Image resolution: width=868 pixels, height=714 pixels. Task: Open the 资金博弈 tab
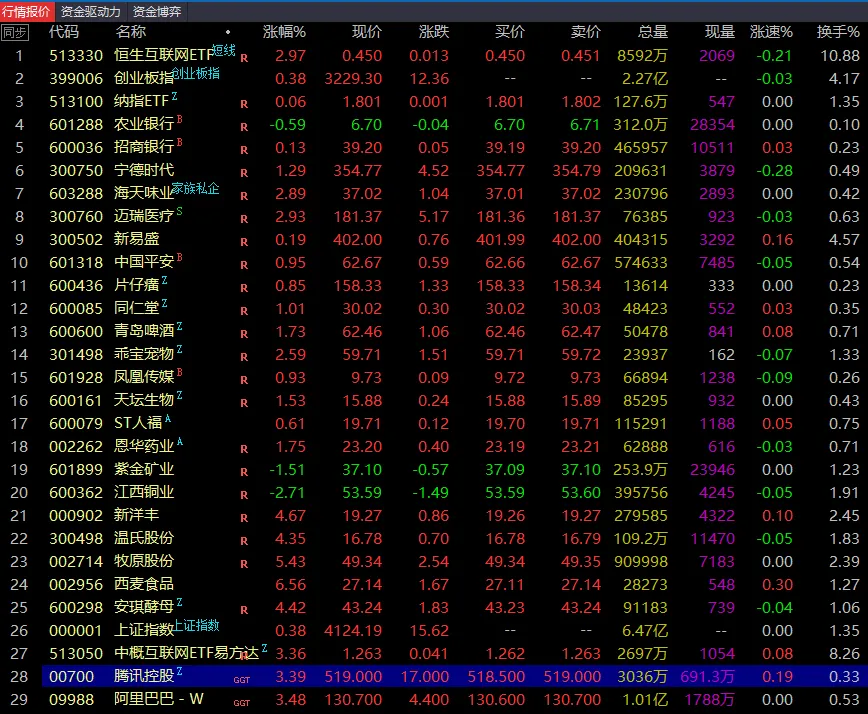coord(157,12)
